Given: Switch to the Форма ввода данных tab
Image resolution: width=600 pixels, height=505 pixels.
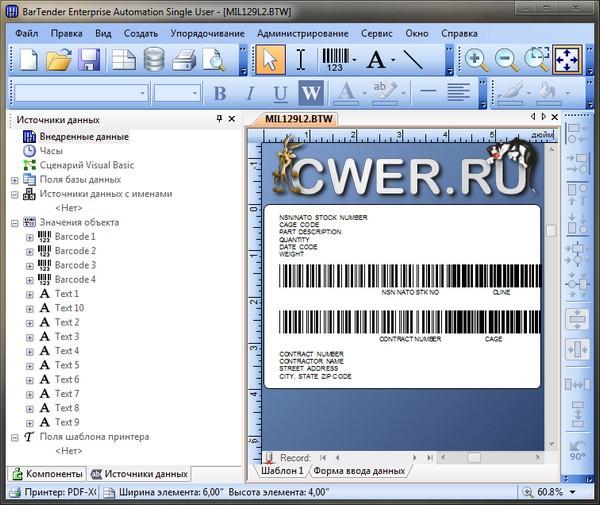Looking at the screenshot, I should [359, 471].
